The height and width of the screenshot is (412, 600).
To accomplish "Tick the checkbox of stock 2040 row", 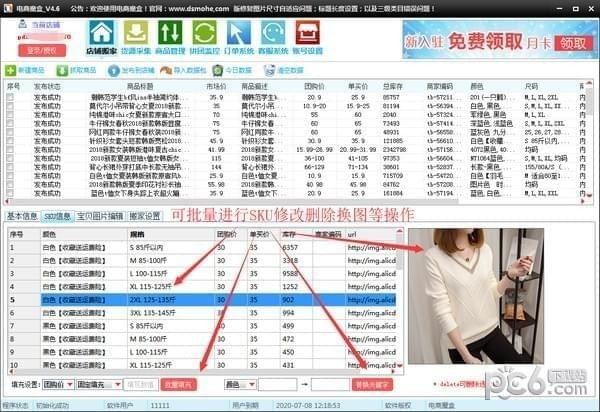I will 10,115.
